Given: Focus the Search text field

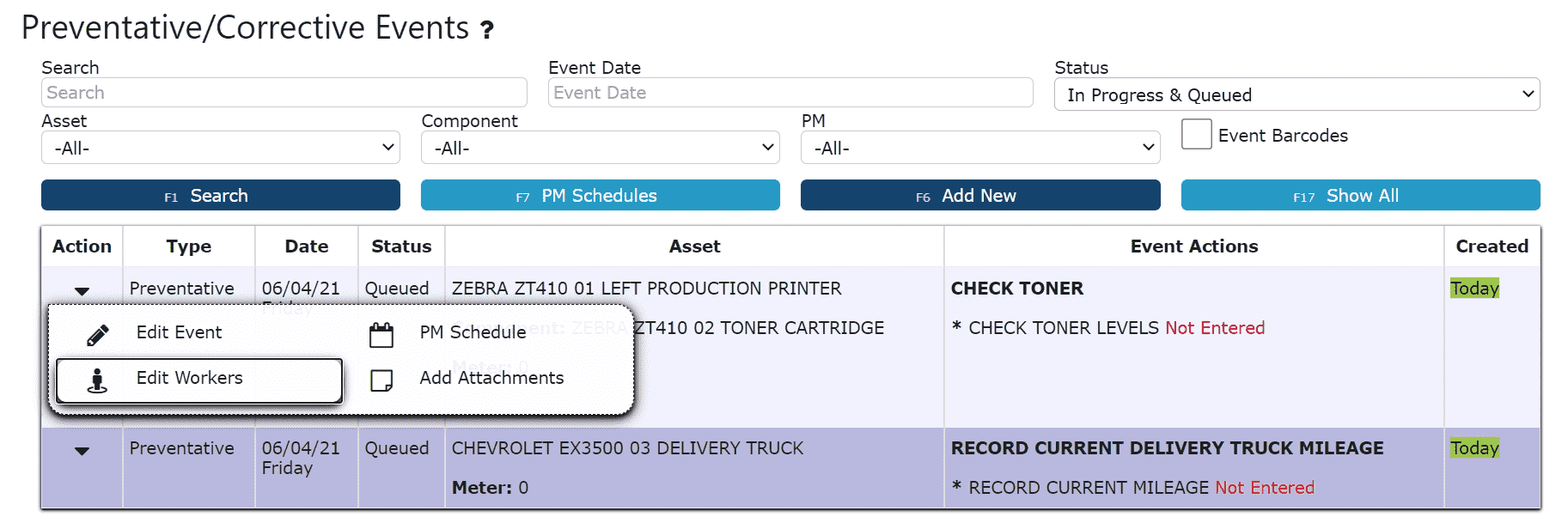Looking at the screenshot, I should pos(284,93).
